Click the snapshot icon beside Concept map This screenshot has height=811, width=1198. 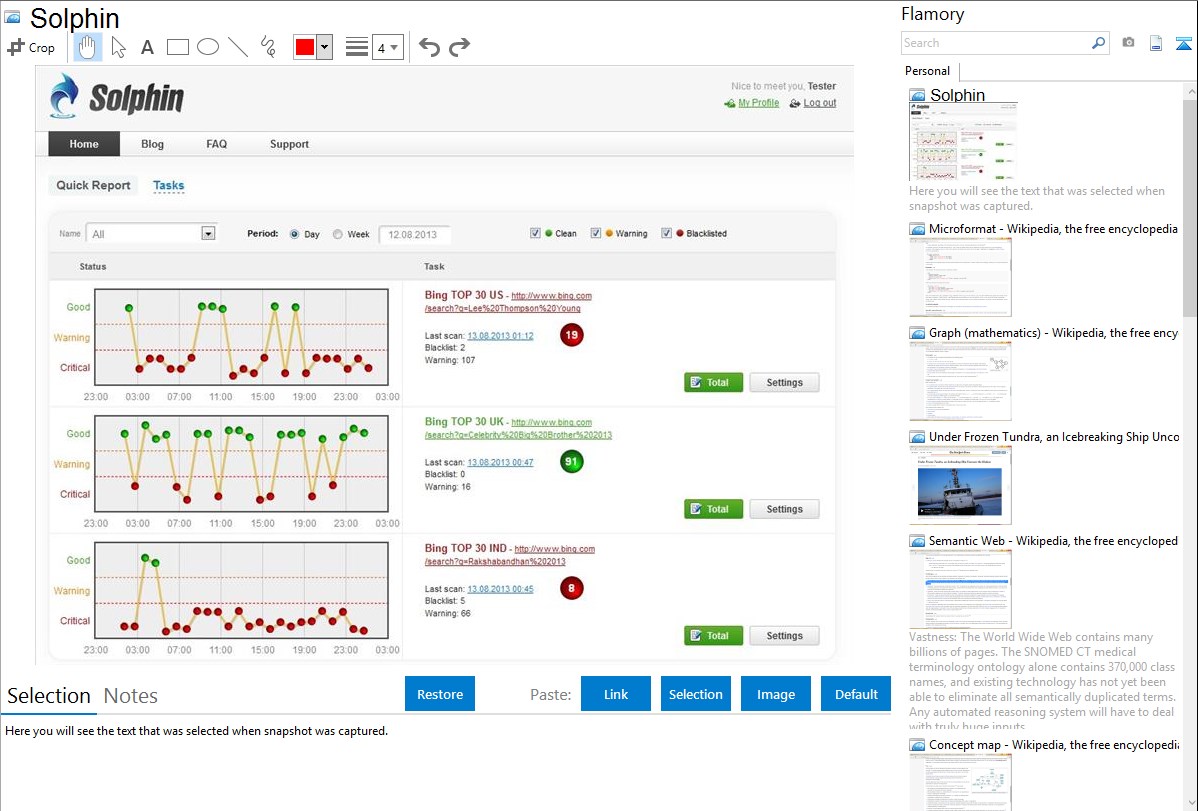point(918,744)
